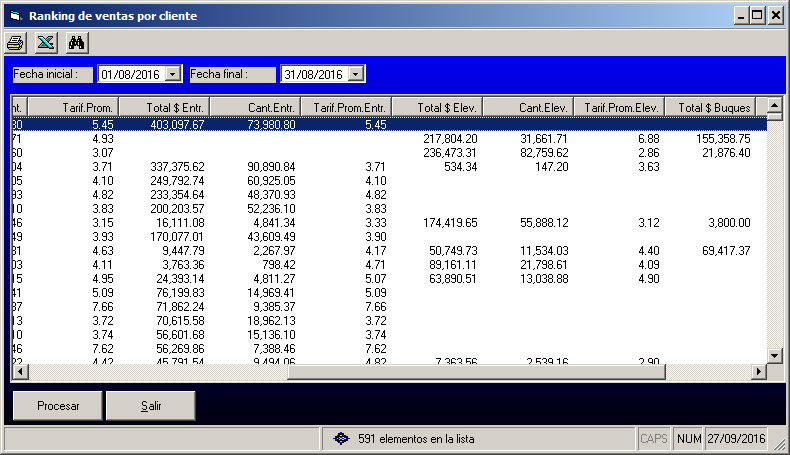The width and height of the screenshot is (790, 455).
Task: Export the list with the Excel icon
Action: [46, 42]
